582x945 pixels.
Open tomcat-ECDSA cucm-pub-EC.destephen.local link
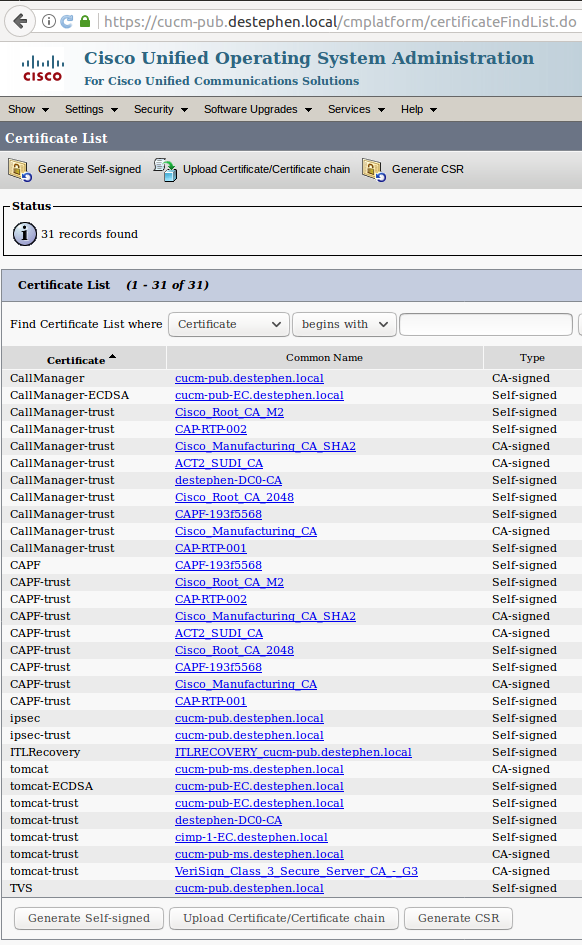tap(259, 786)
